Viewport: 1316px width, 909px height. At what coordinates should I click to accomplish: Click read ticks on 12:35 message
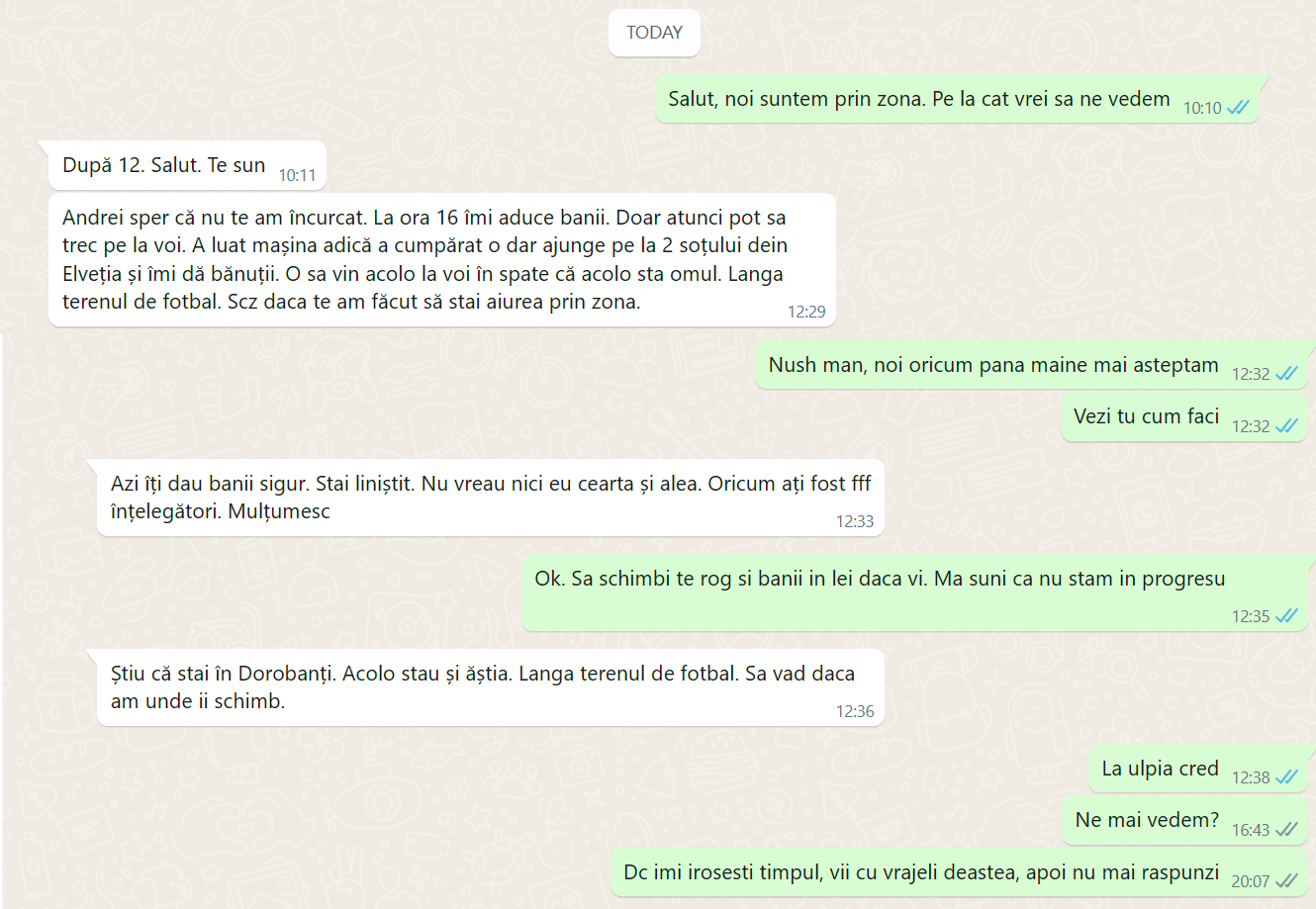(x=1286, y=616)
